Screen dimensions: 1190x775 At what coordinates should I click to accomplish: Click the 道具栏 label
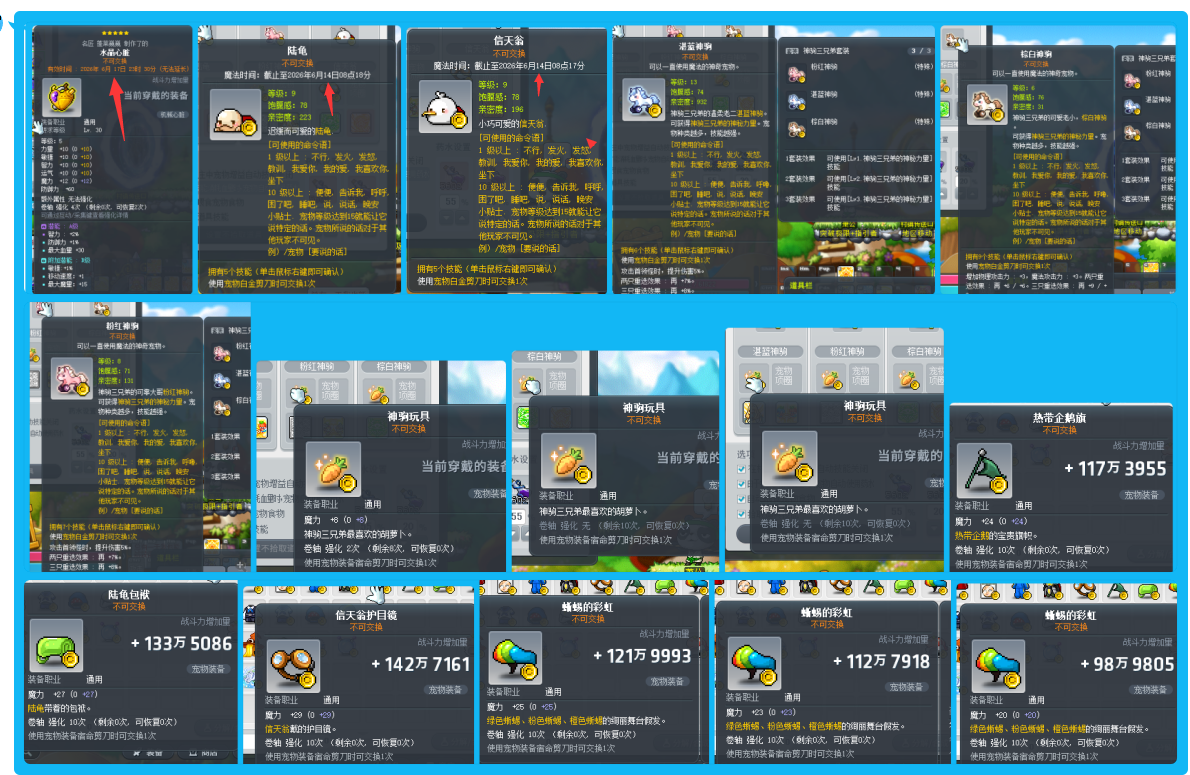(x=801, y=285)
